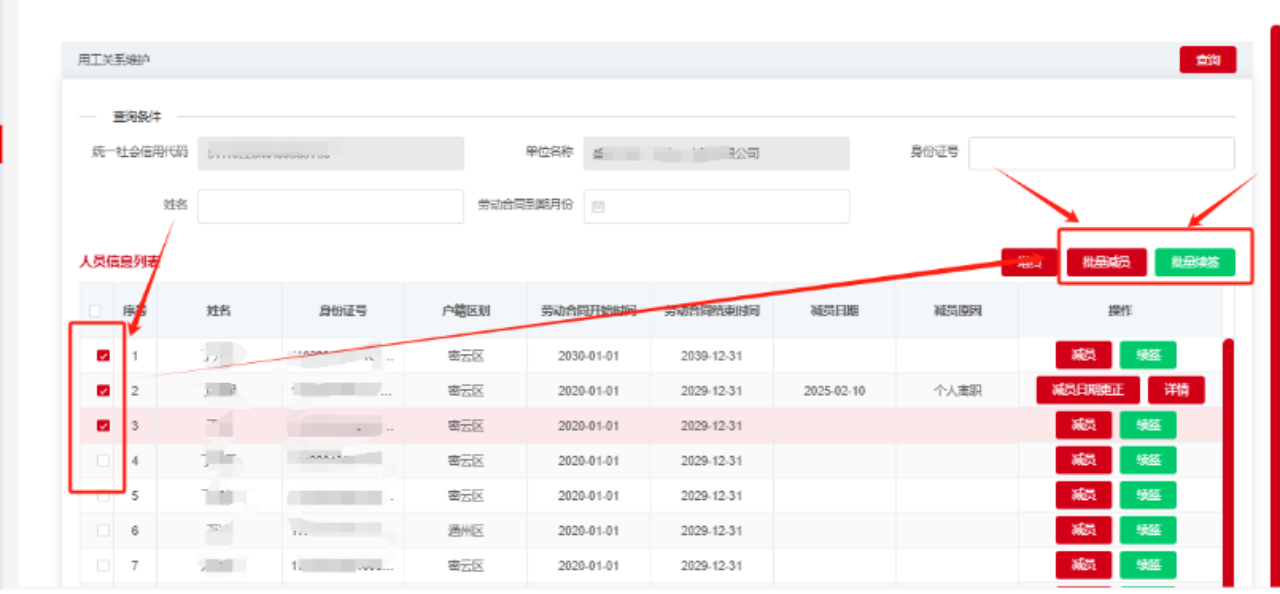This screenshot has height=594, width=1280.
Task: Open 详情 details for row 2
Action: point(1176,390)
